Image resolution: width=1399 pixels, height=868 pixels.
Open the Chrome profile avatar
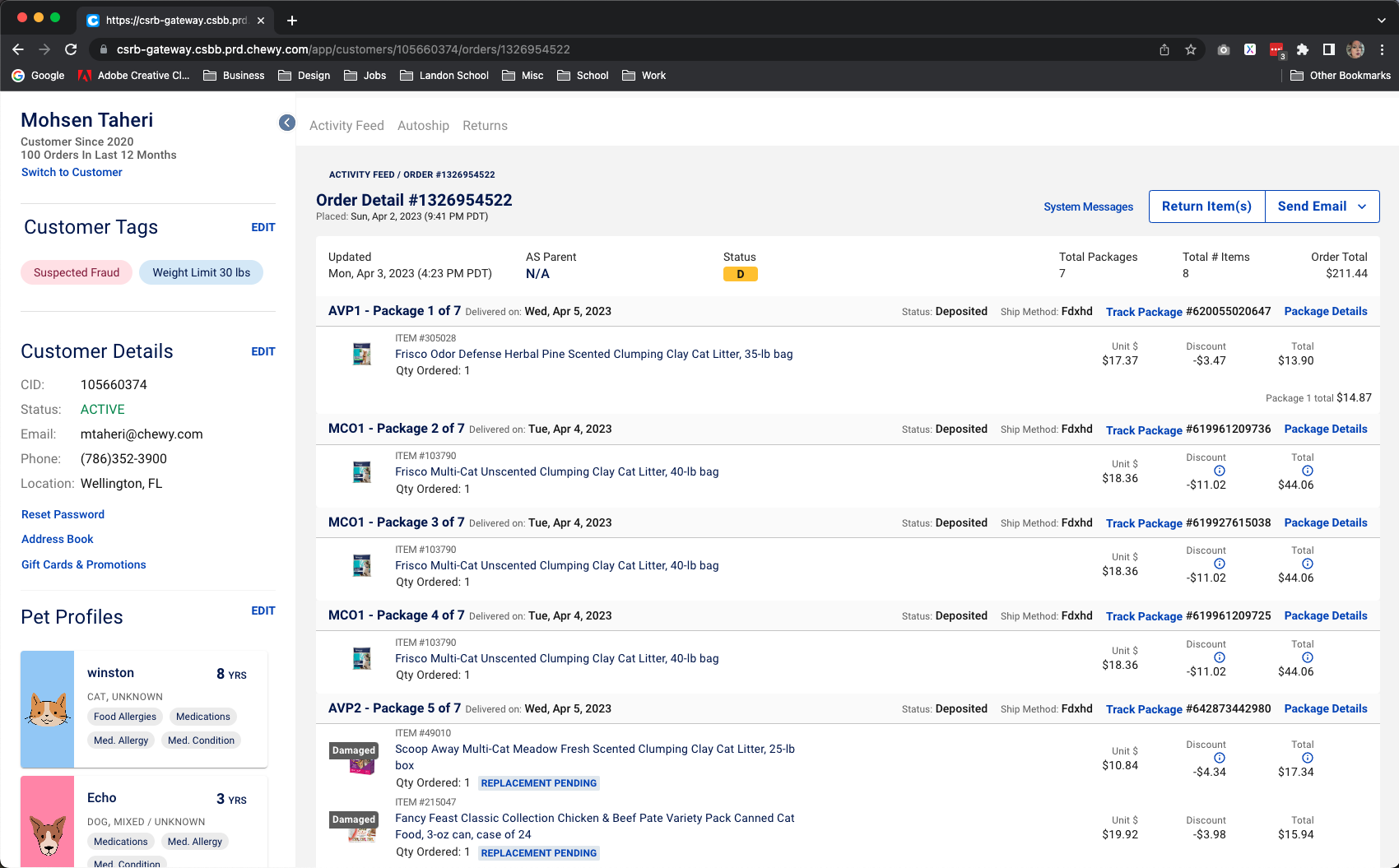tap(1355, 49)
